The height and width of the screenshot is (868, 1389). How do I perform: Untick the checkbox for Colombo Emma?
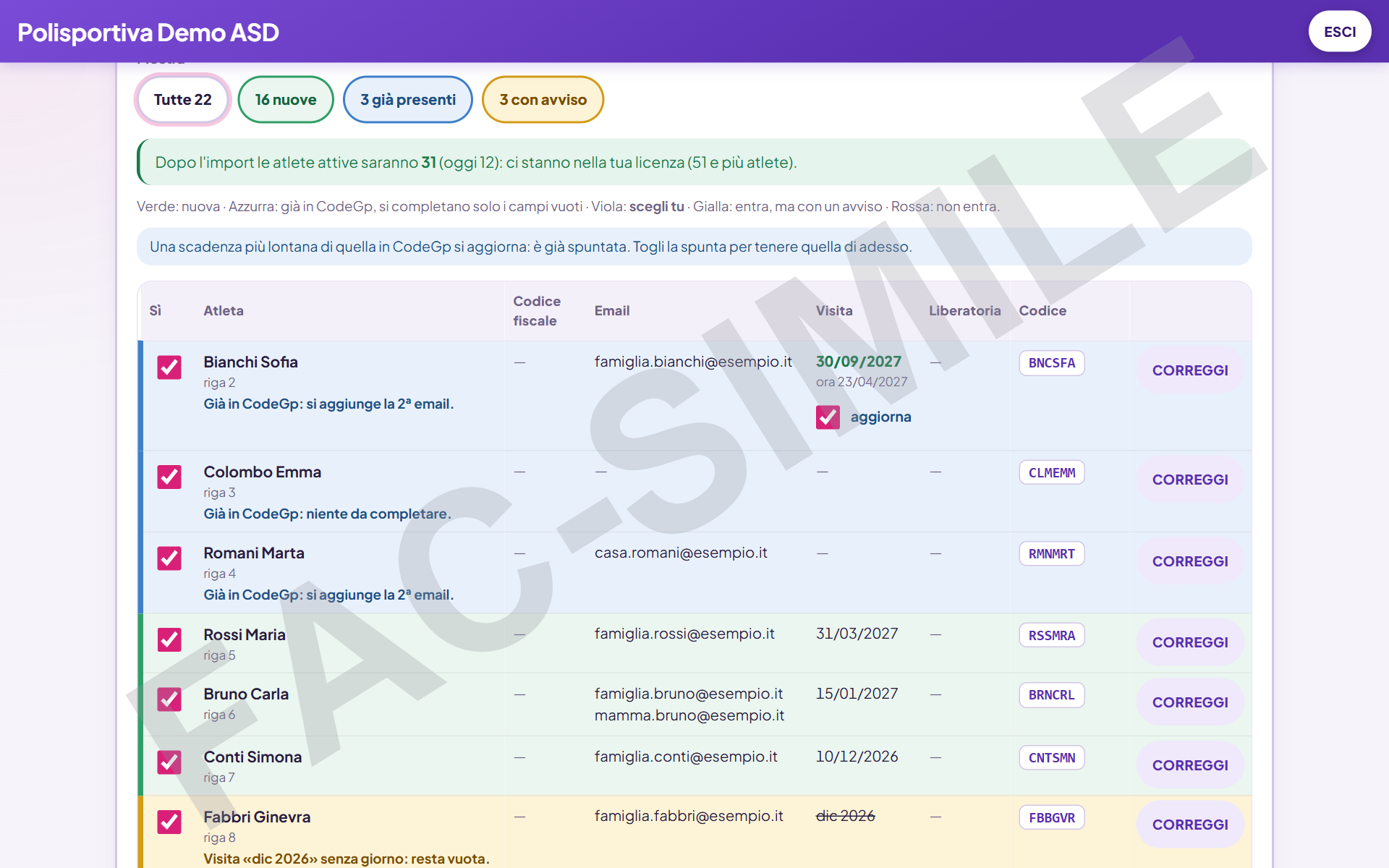pyautogui.click(x=169, y=477)
